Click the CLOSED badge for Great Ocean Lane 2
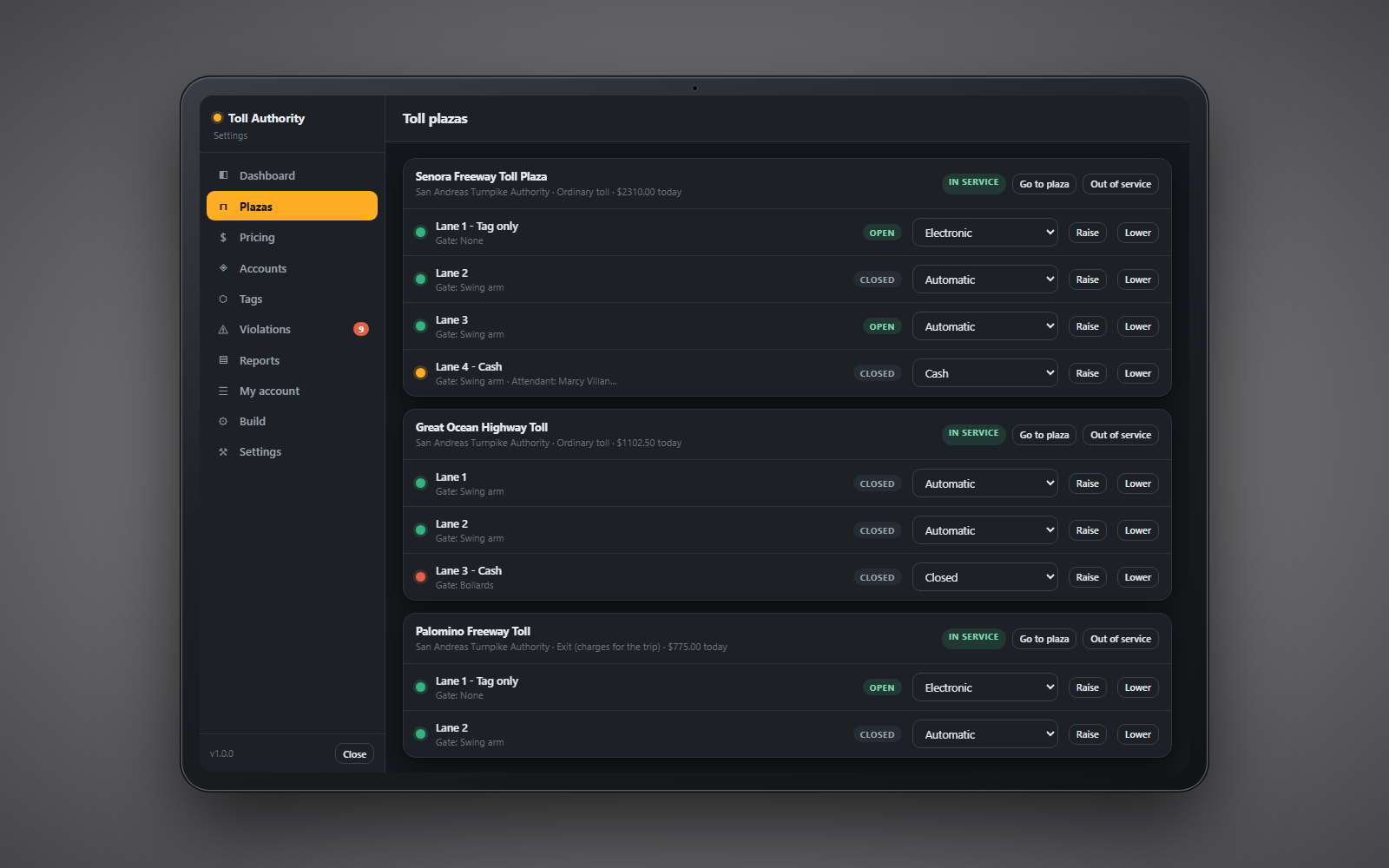Screen dimensions: 1389x868 pos(877,530)
